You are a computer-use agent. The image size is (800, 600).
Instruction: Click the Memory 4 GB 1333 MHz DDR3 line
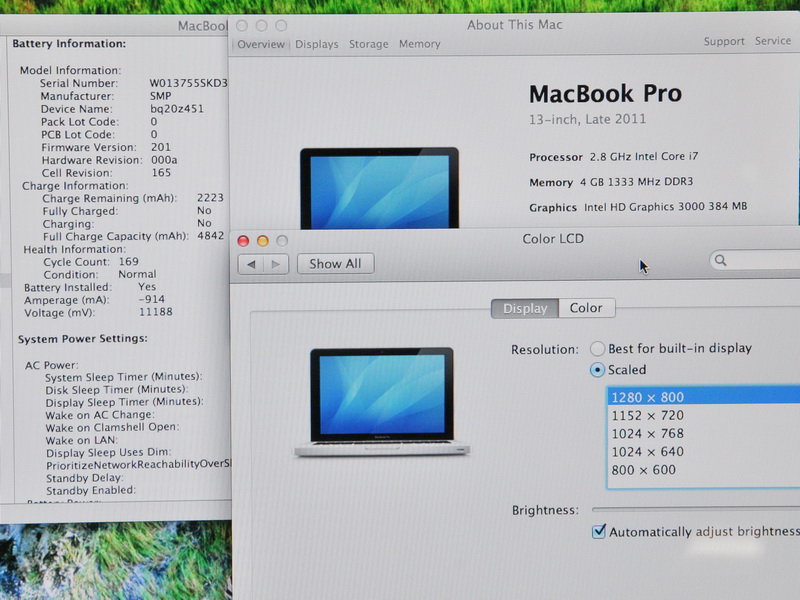(611, 182)
